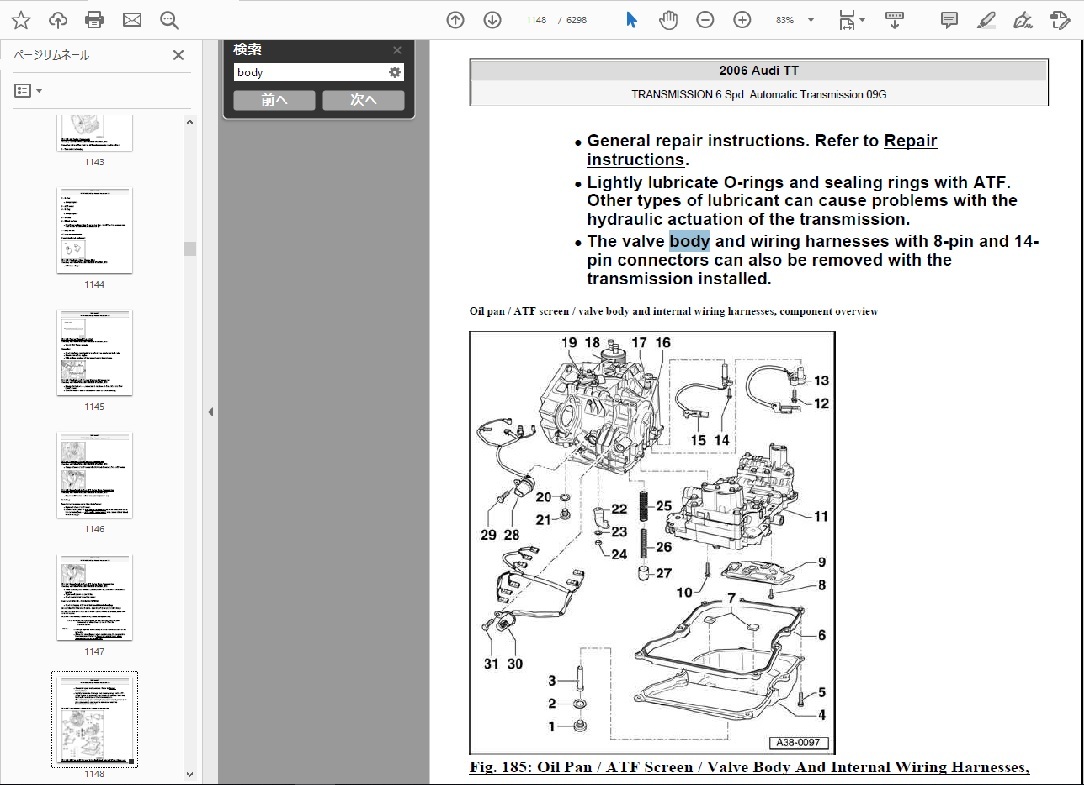Click the cloud upload icon

tap(58, 20)
